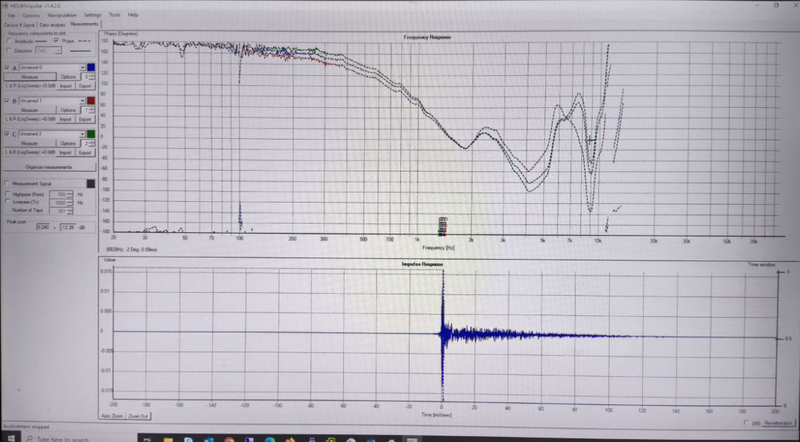Screen dimensions: 800x442
Task: Click Import for measurement A
Action: pos(66,86)
